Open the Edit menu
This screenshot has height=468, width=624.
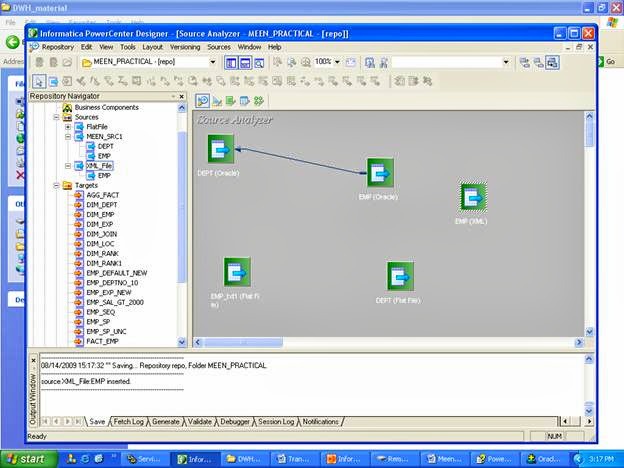tap(86, 47)
